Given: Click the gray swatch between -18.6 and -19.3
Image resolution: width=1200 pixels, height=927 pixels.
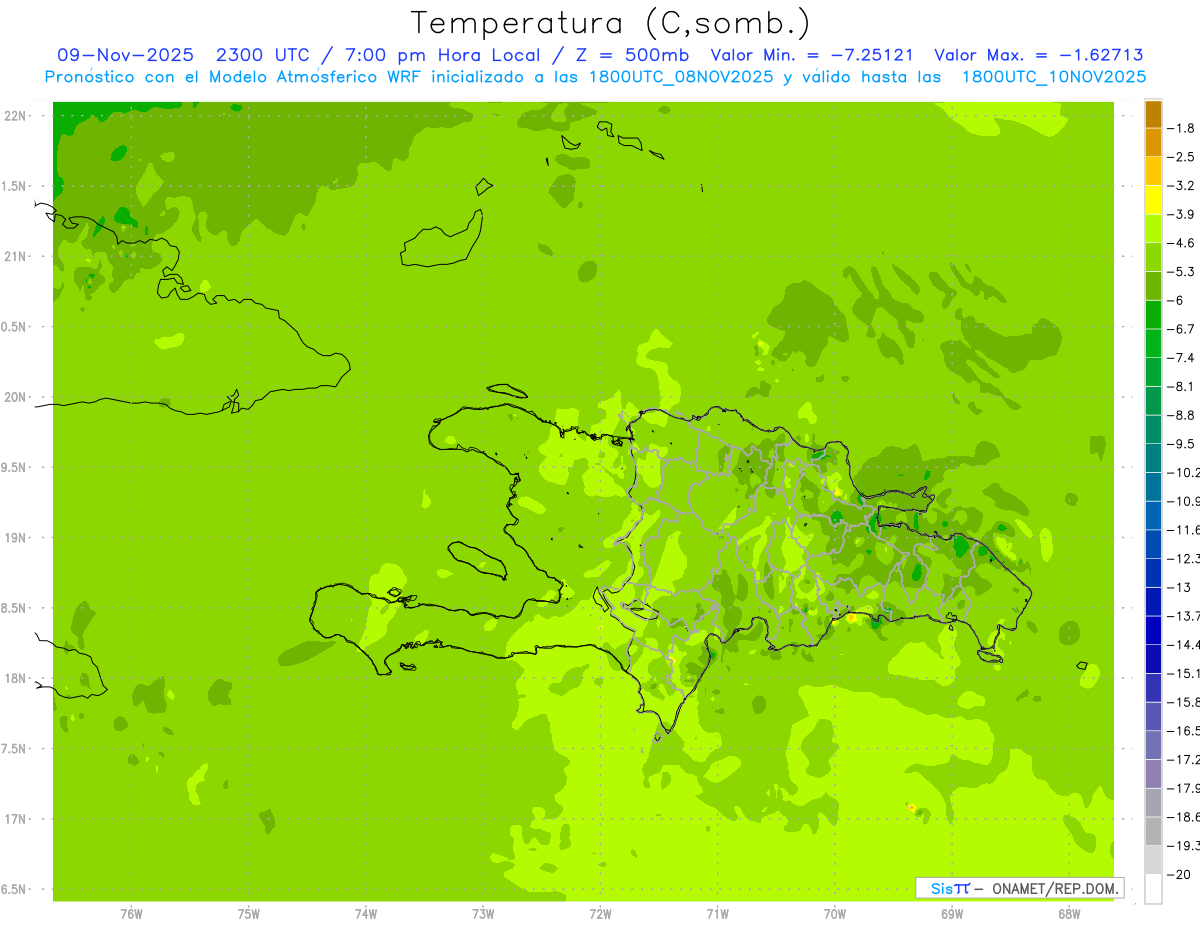Looking at the screenshot, I should (x=1153, y=831).
